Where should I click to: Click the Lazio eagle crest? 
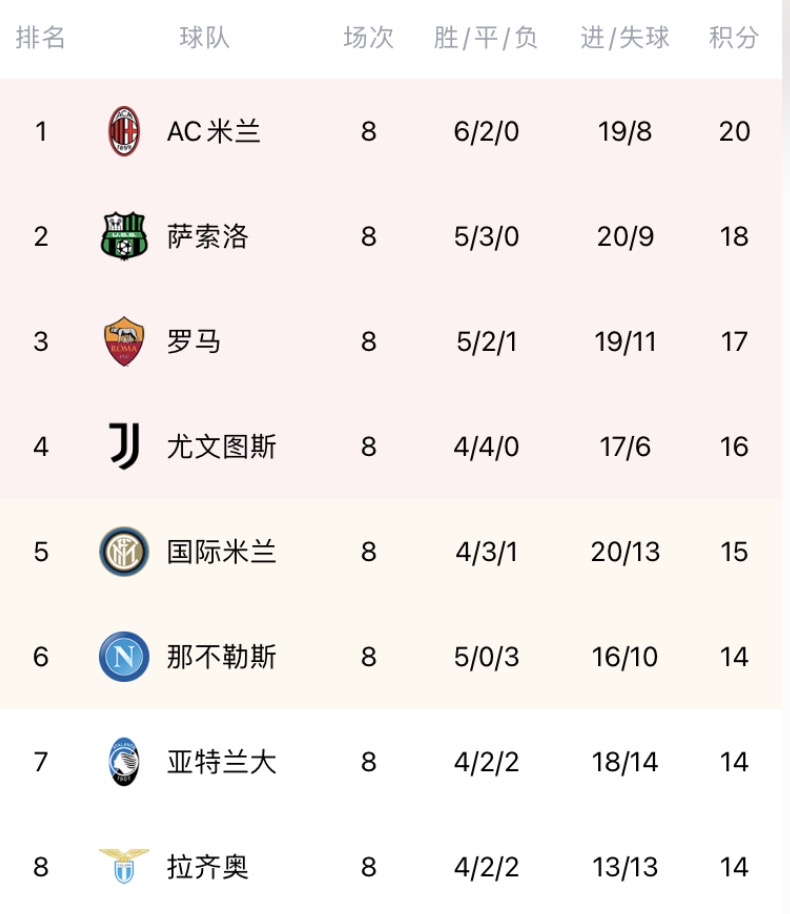(x=124, y=866)
